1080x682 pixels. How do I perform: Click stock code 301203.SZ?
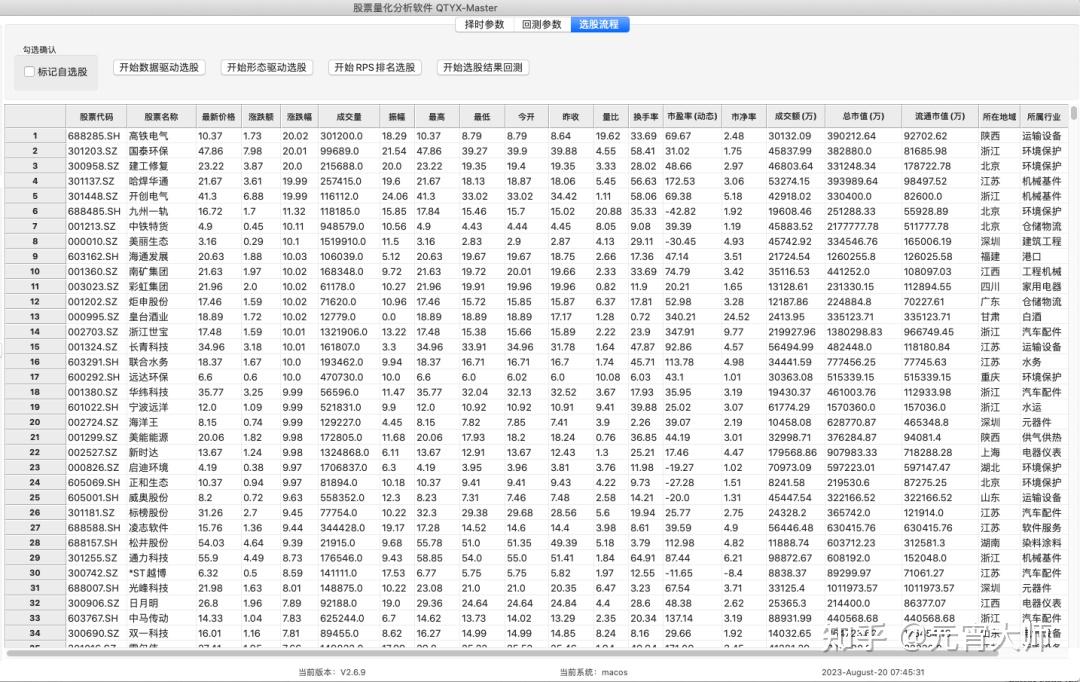(93, 151)
